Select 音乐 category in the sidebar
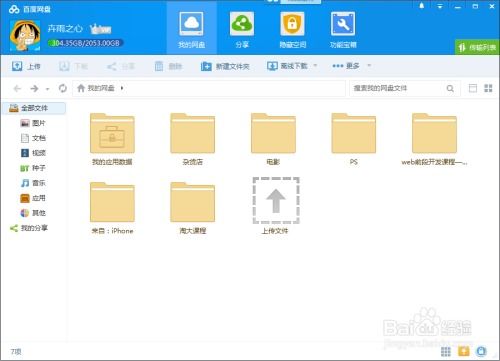 pos(33,183)
